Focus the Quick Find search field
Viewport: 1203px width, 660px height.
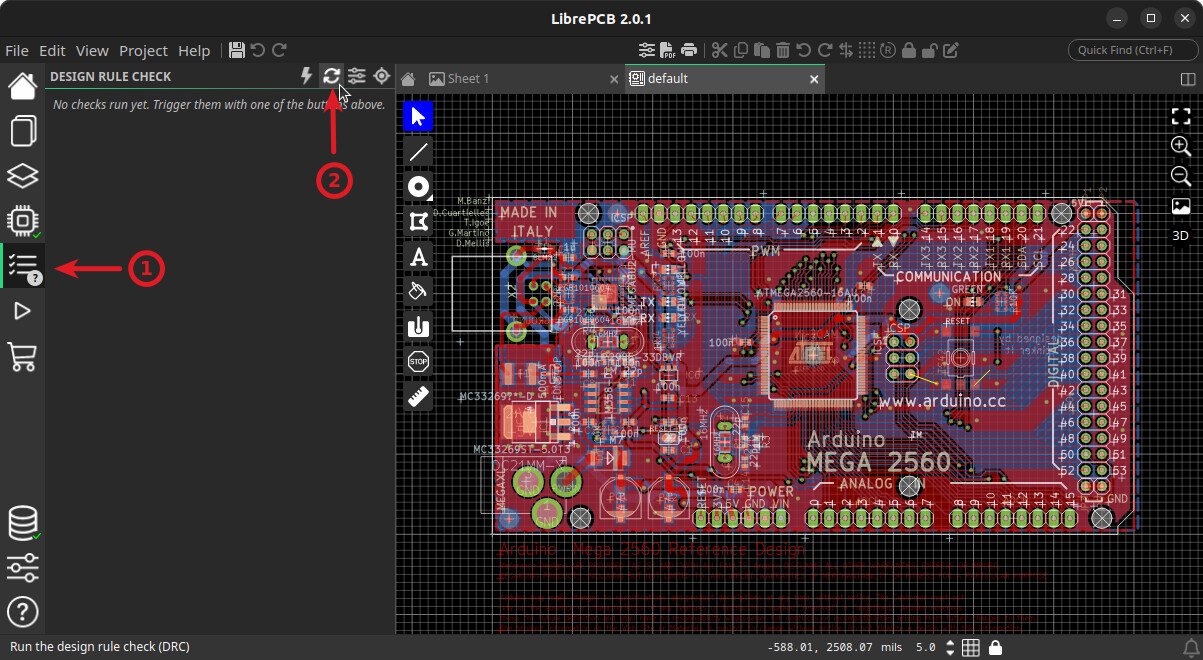(x=1131, y=50)
